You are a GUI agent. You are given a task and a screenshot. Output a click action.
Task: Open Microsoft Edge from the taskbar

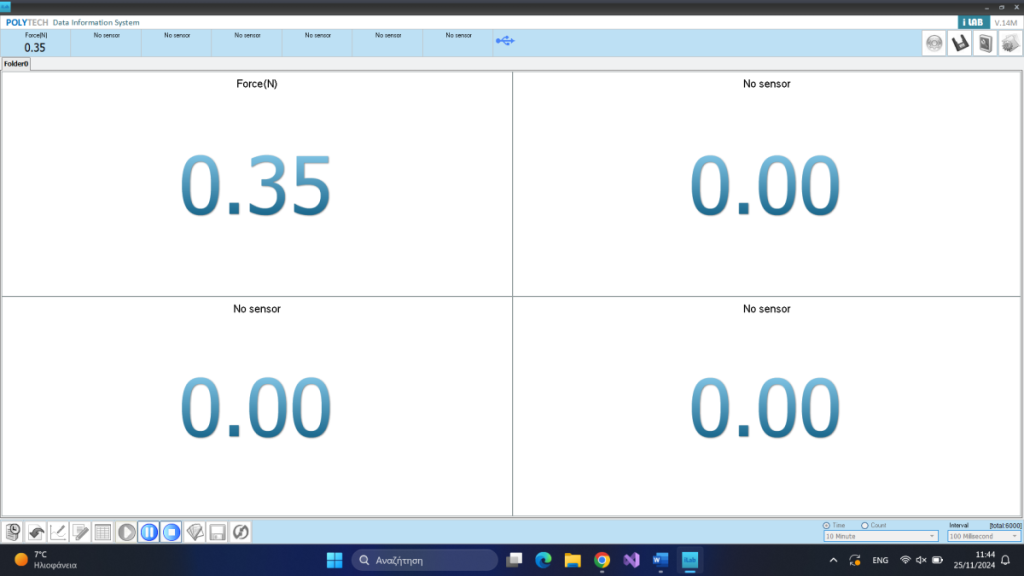tap(543, 560)
